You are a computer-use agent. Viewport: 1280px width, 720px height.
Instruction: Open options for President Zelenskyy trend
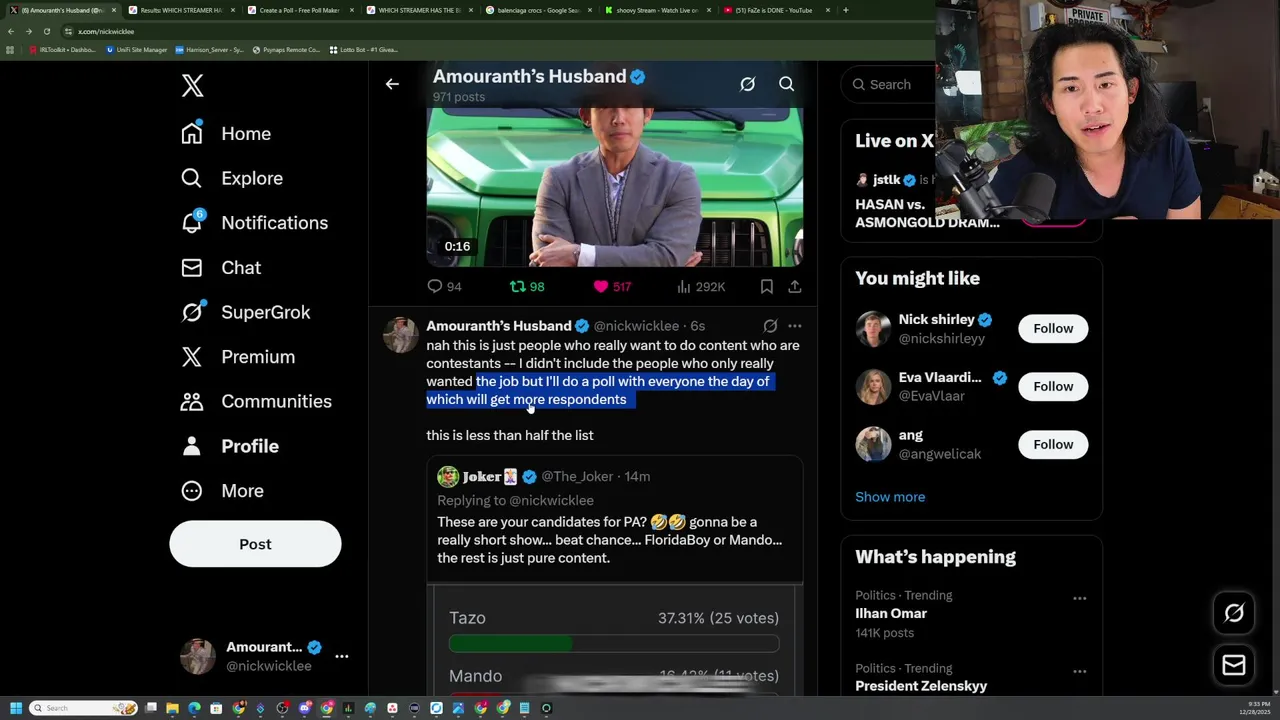tap(1079, 671)
